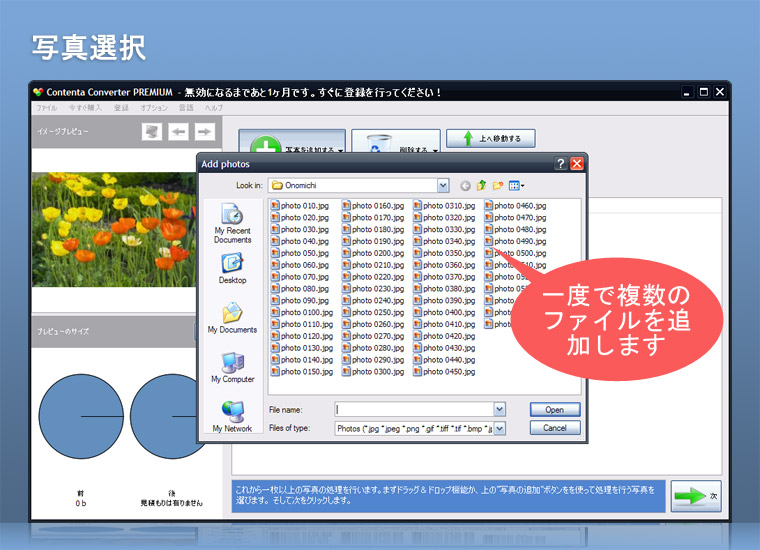The image size is (760, 550).
Task: Select file photo 0100.jpg
Action: click(302, 313)
